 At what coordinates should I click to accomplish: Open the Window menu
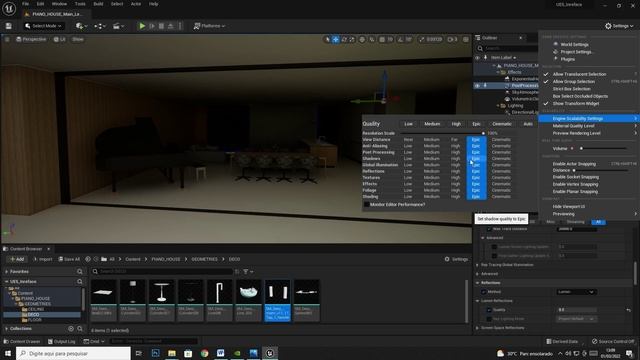(x=59, y=4)
